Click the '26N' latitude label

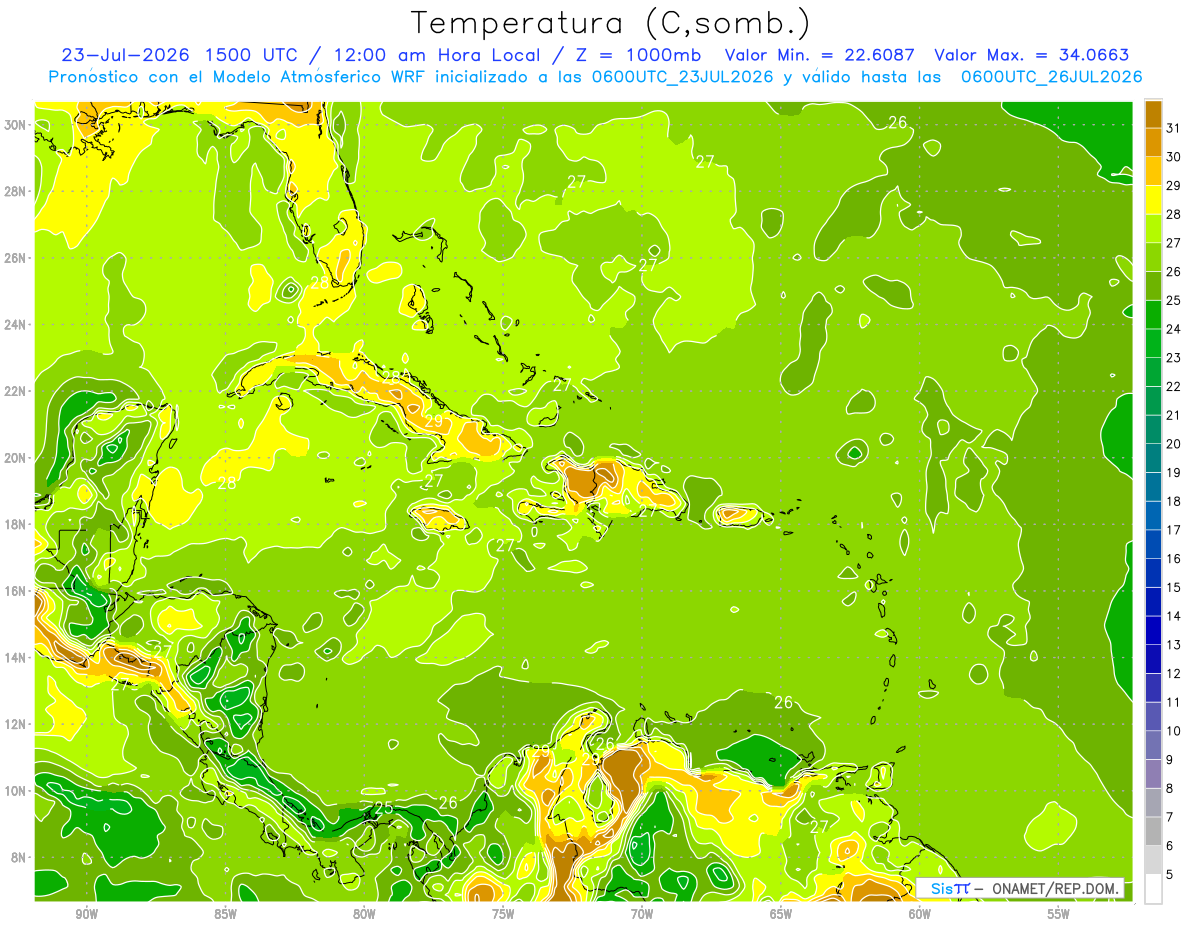pyautogui.click(x=17, y=257)
